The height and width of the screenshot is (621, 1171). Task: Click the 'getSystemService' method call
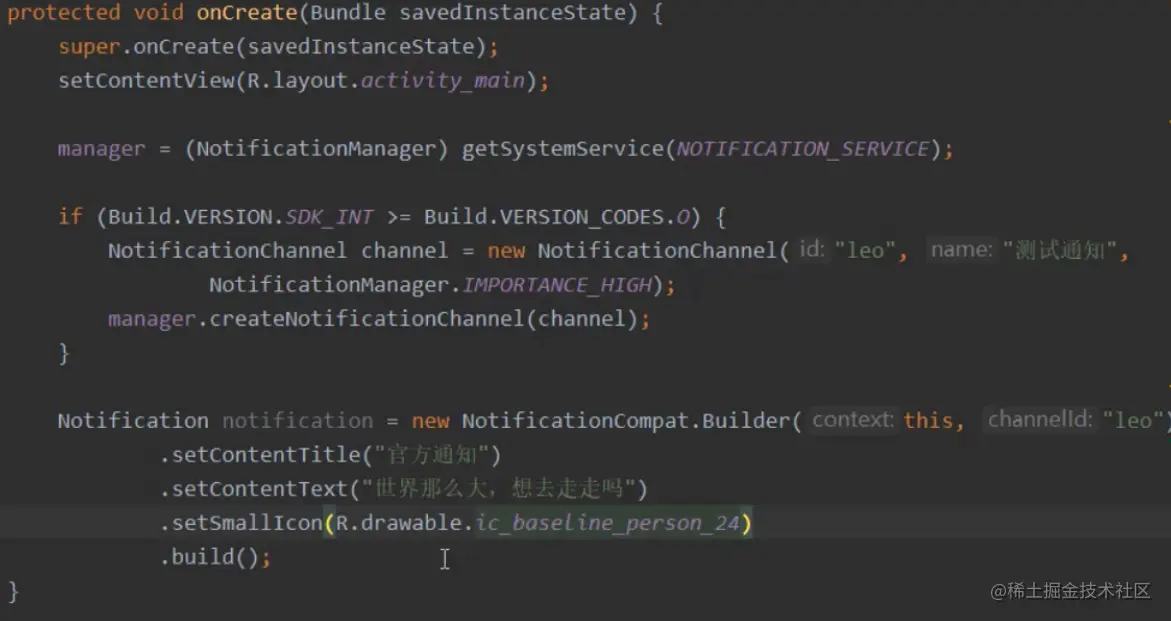[562, 149]
